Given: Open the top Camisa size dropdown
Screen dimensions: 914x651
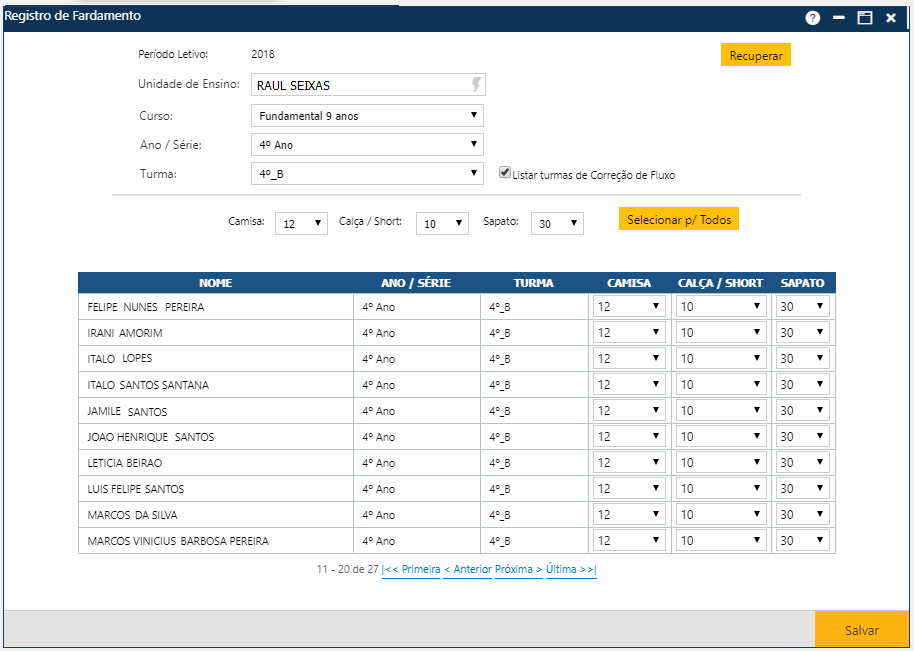Looking at the screenshot, I should [x=301, y=224].
